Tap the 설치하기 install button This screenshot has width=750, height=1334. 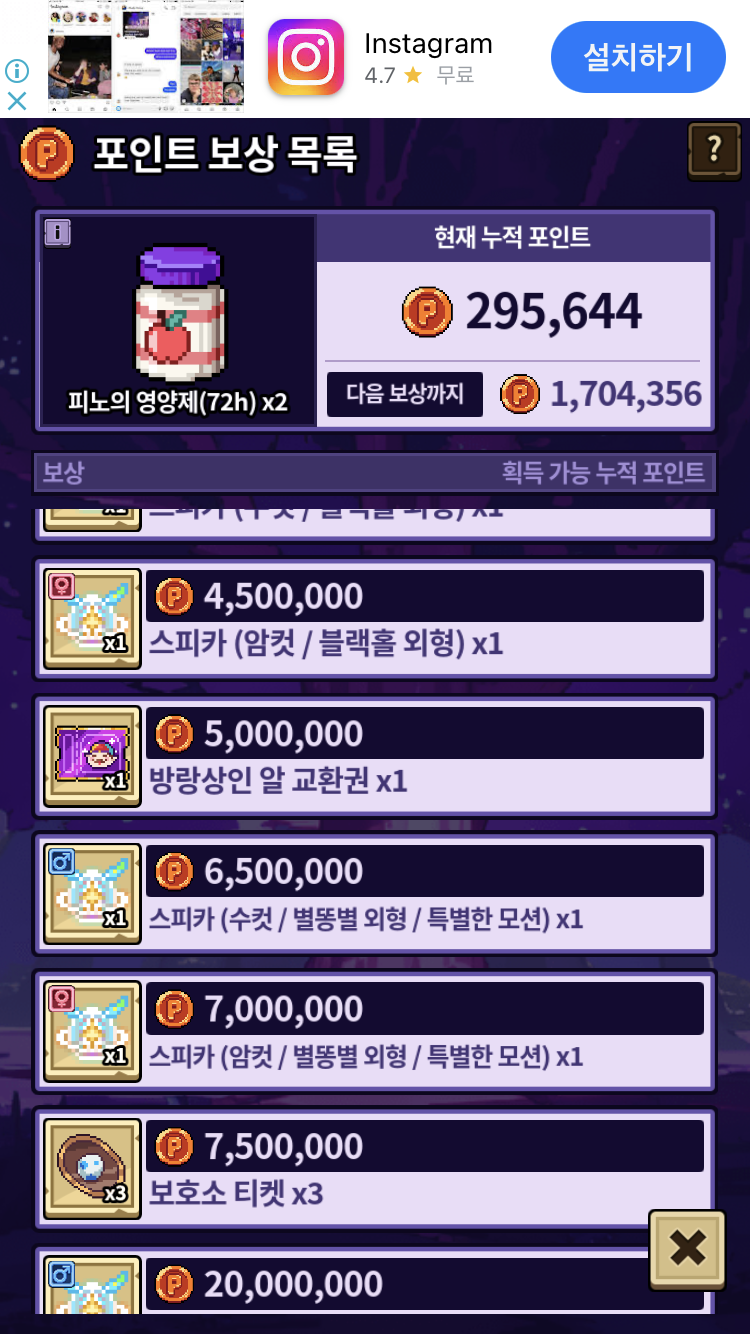point(638,57)
